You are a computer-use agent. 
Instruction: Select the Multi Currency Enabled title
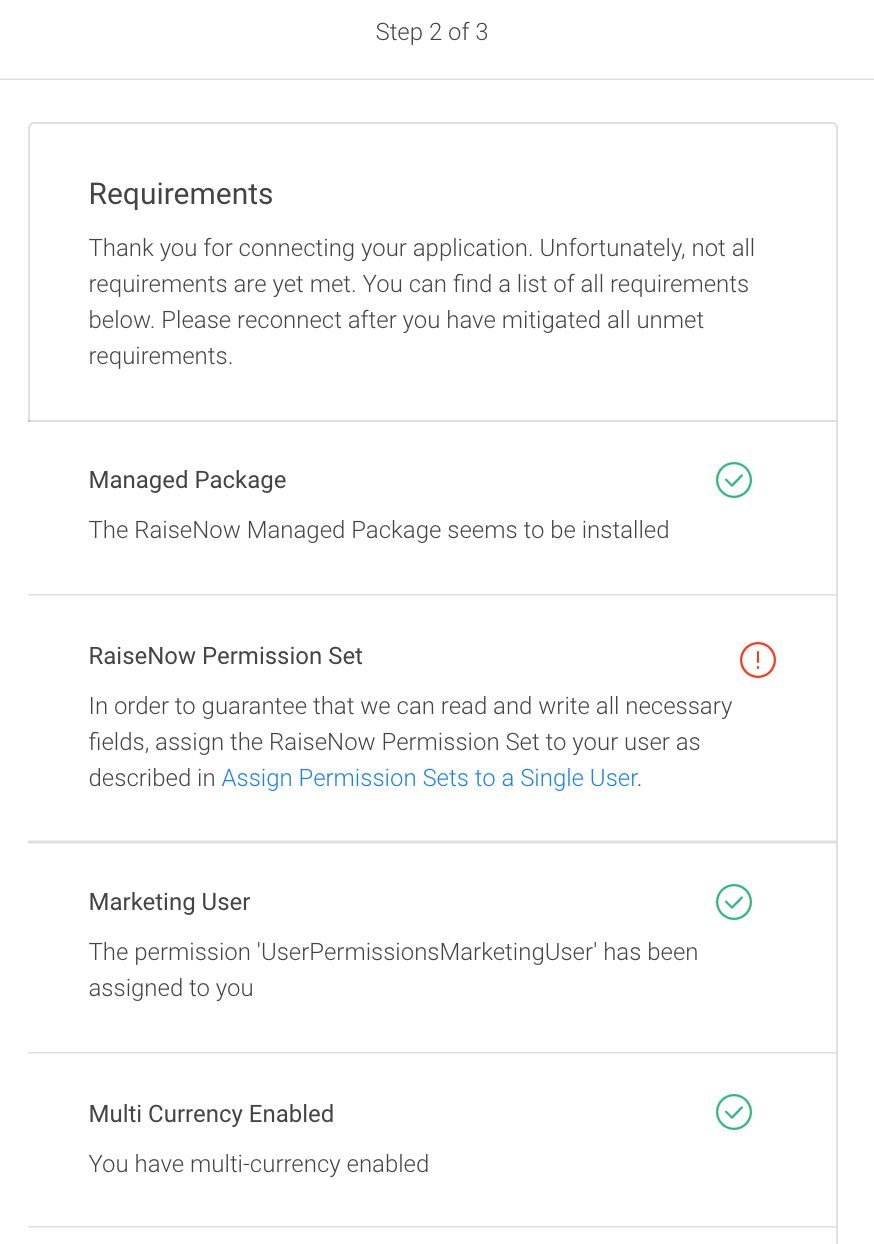tap(211, 1114)
